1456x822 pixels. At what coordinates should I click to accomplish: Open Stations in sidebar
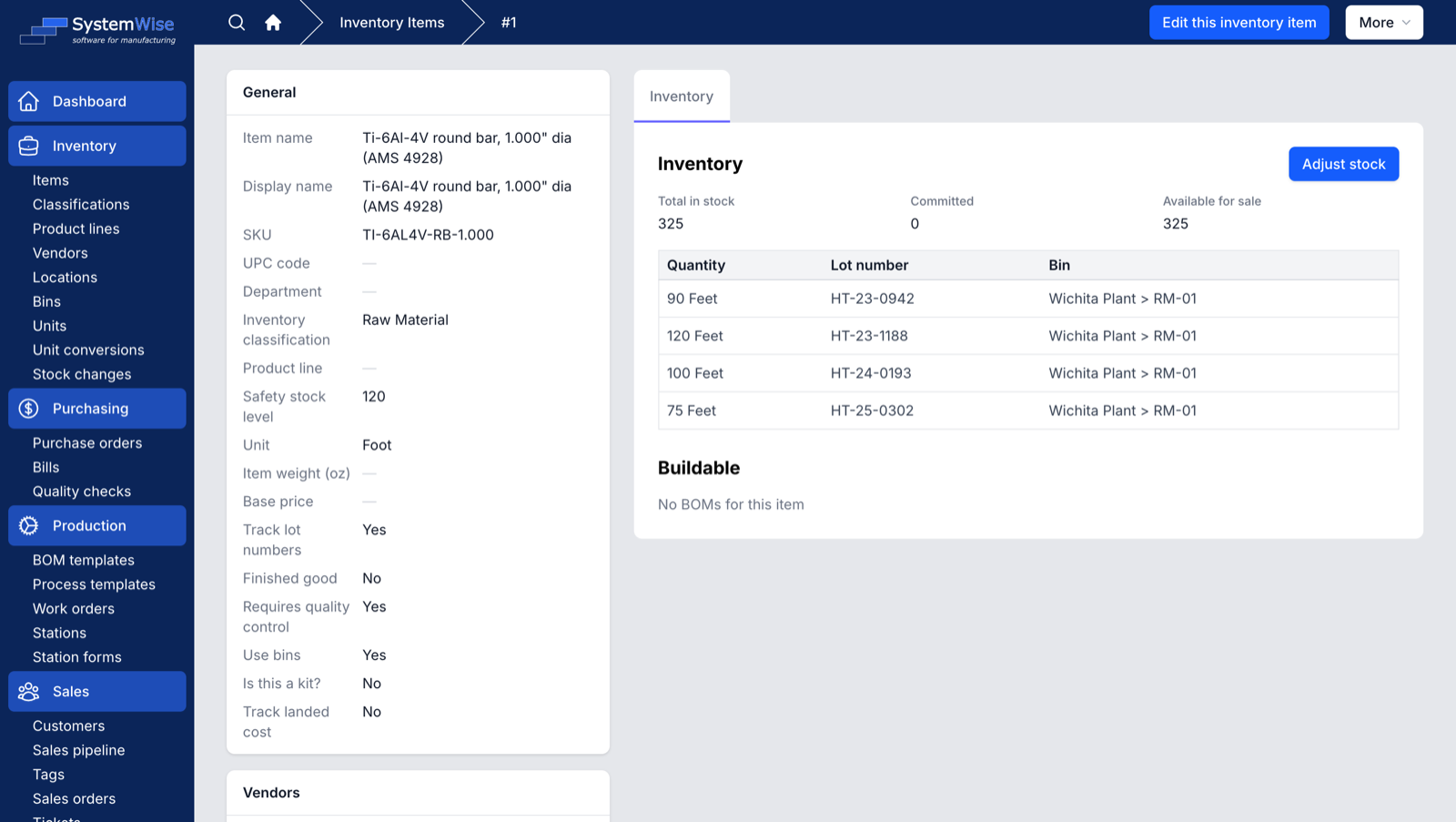(59, 633)
